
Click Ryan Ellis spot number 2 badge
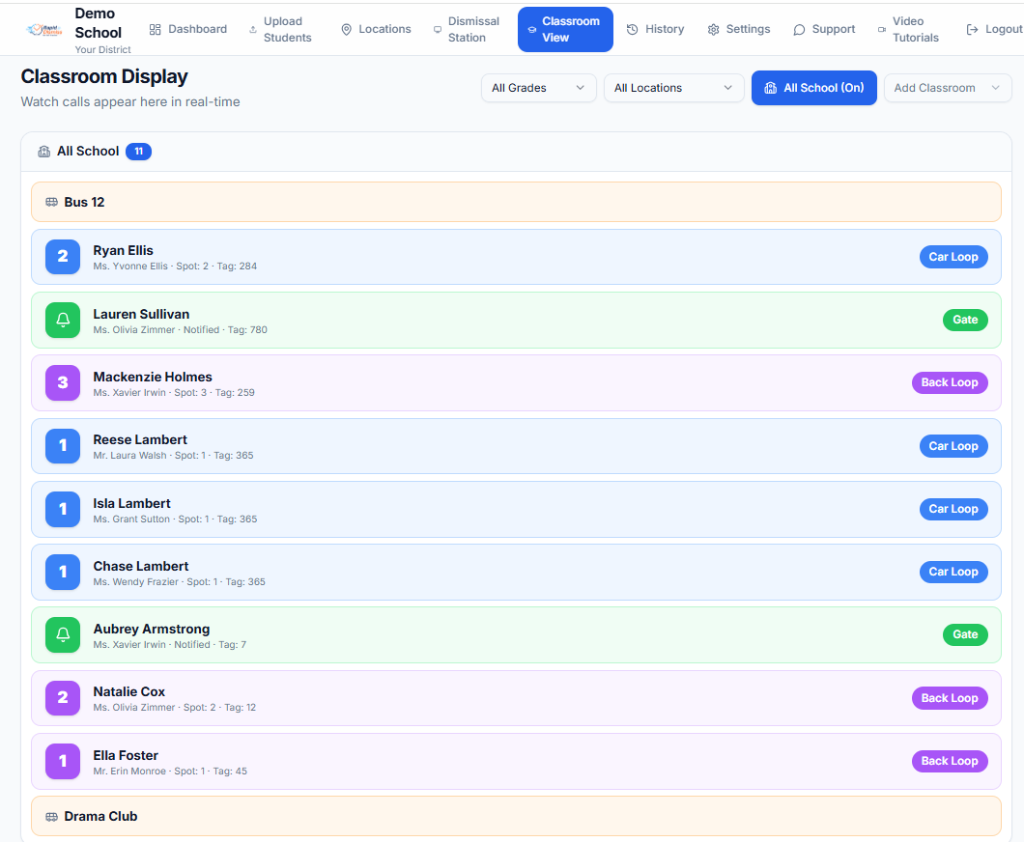(63, 257)
